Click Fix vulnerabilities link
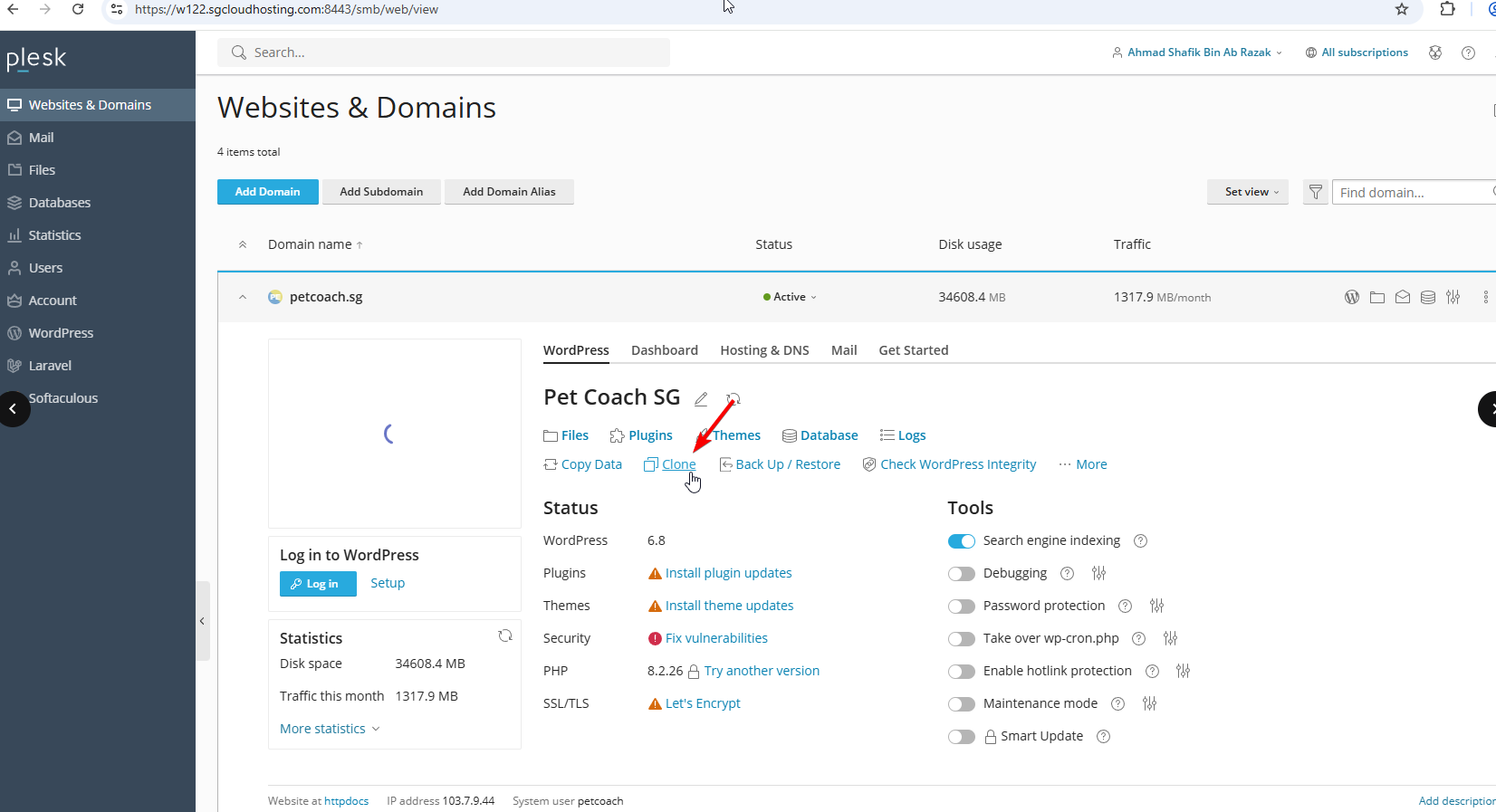This screenshot has height=812, width=1496. click(x=716, y=638)
